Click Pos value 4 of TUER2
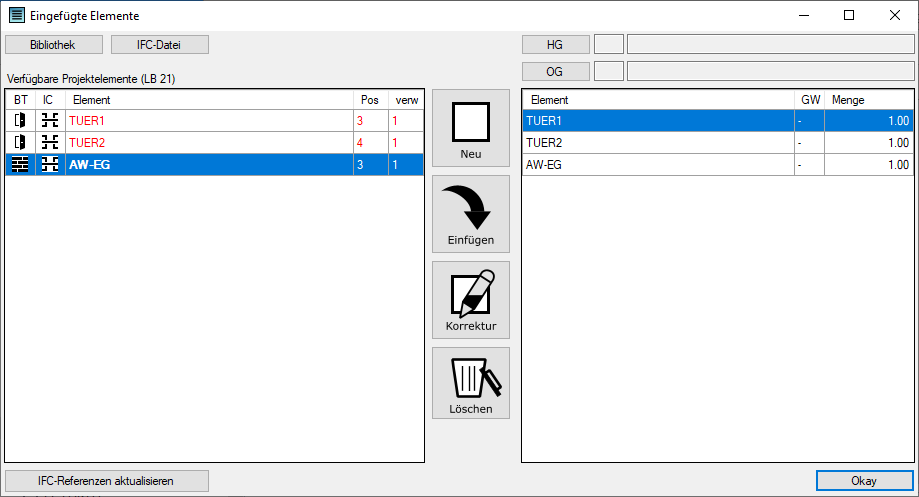Image resolution: width=919 pixels, height=497 pixels. click(370, 142)
